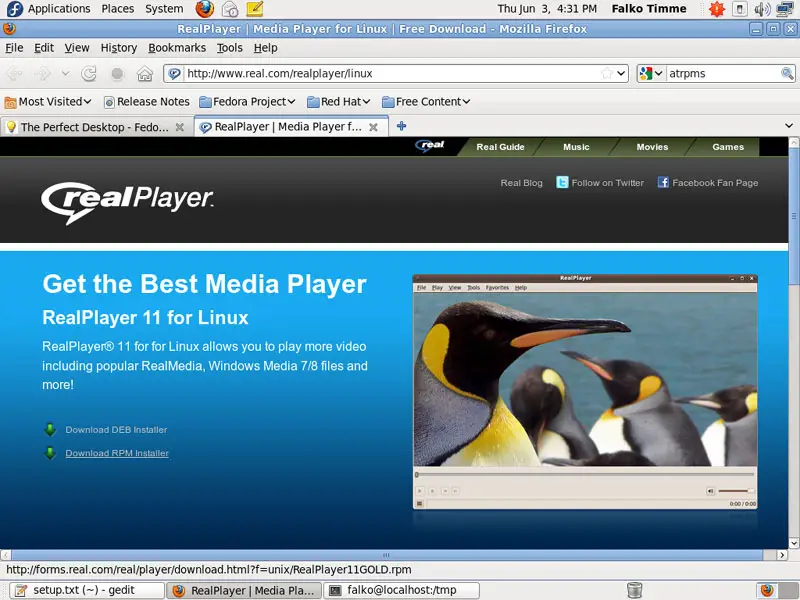Open the history dropdown next to Forward button

65,73
